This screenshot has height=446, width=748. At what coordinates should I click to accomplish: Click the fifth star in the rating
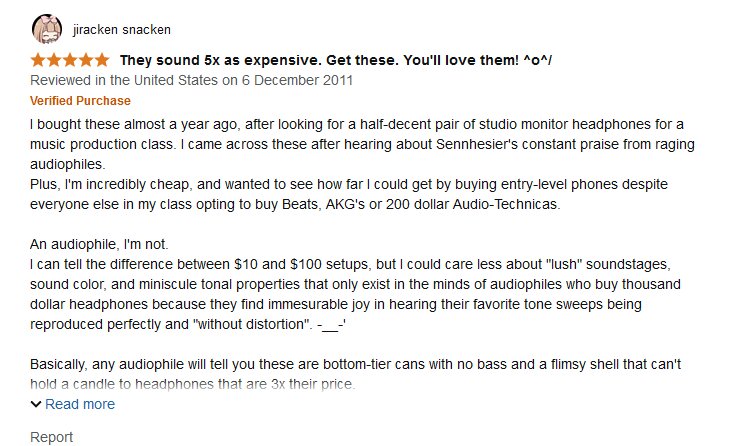pyautogui.click(x=103, y=60)
